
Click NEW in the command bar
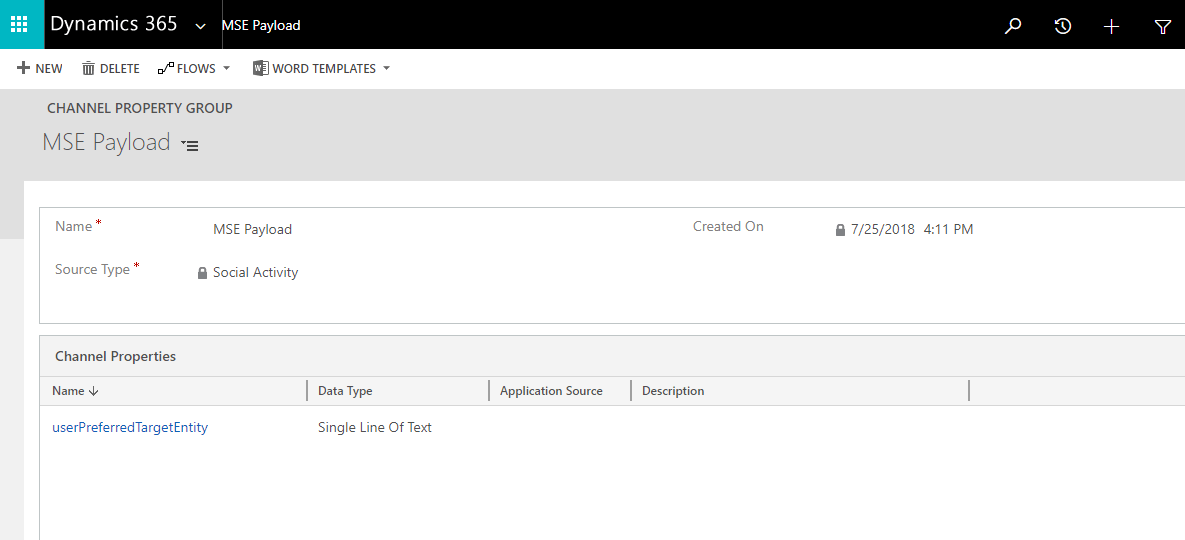40,69
